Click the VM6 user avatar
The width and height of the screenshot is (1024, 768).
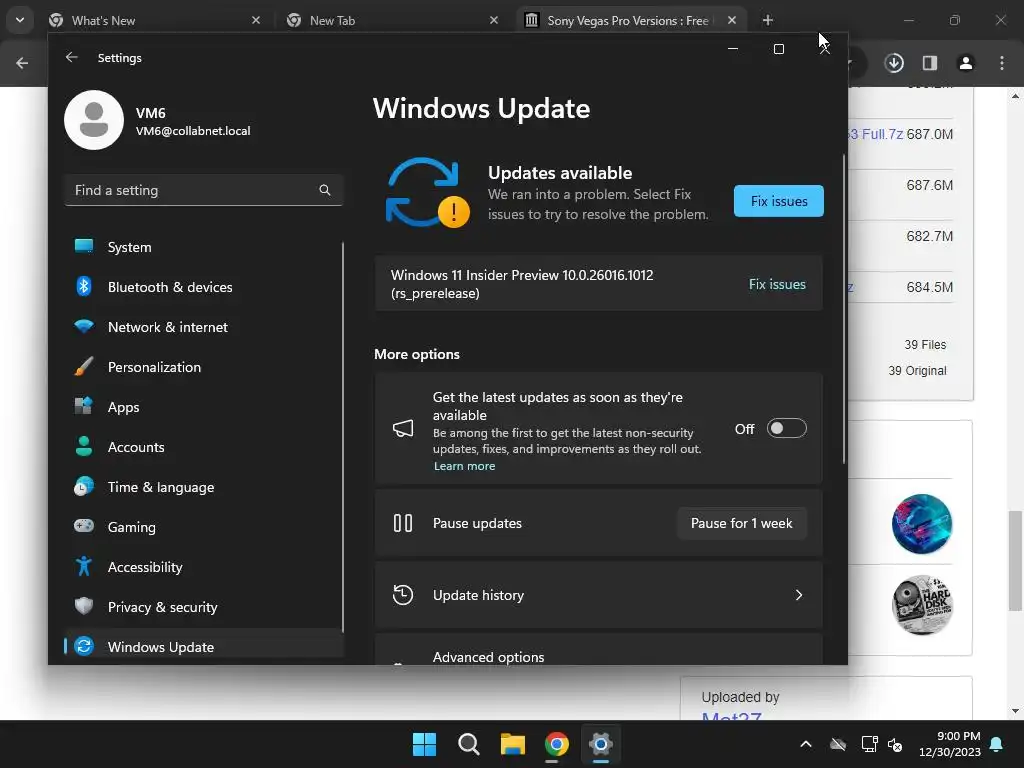(x=94, y=120)
